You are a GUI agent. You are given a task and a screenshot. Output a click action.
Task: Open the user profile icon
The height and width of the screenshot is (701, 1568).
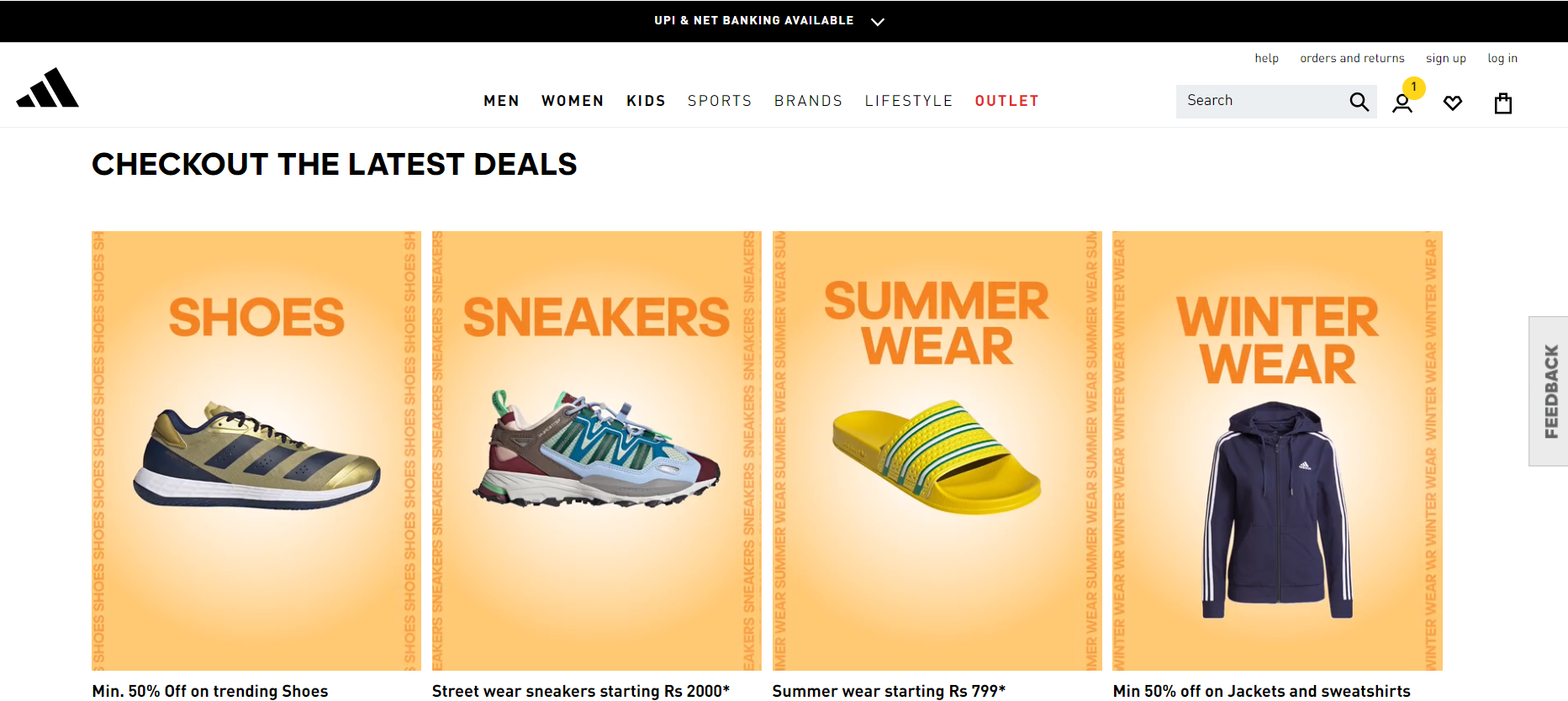coord(1402,103)
